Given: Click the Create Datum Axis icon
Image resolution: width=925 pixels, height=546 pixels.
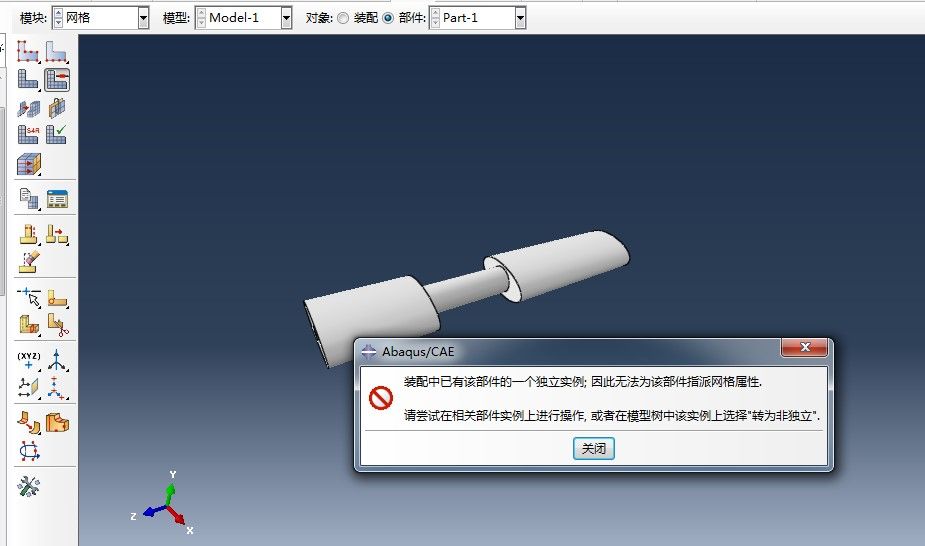Looking at the screenshot, I should click(x=57, y=360).
